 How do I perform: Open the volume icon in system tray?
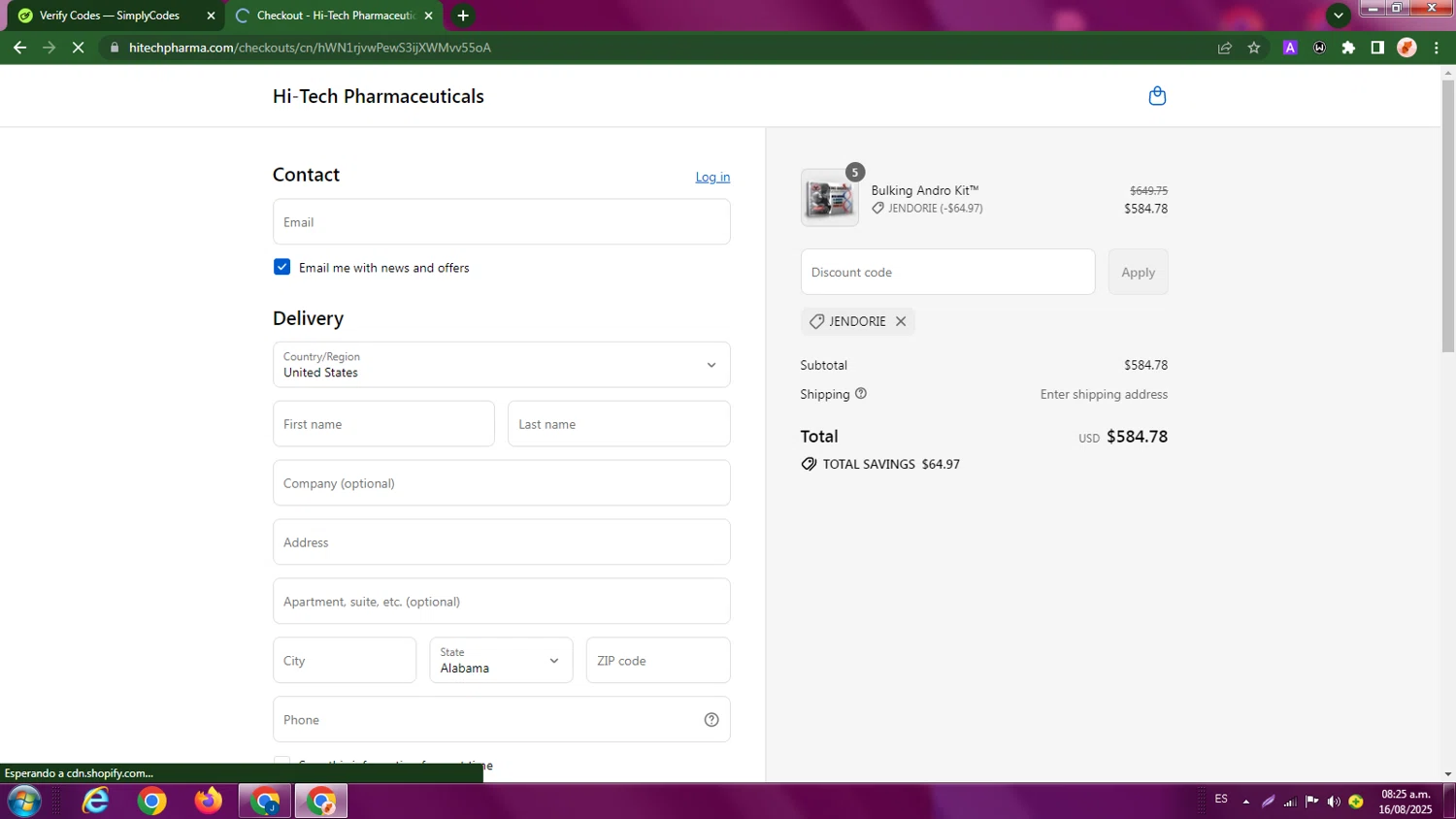(1334, 802)
